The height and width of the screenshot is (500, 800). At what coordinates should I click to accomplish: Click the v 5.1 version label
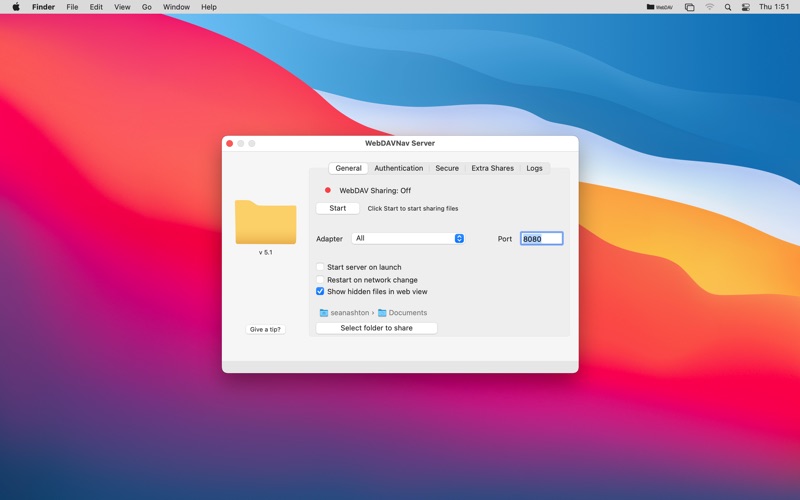pyautogui.click(x=265, y=253)
